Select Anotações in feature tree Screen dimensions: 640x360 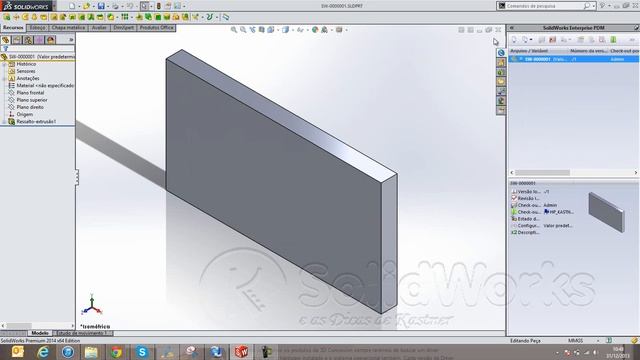click(x=28, y=78)
